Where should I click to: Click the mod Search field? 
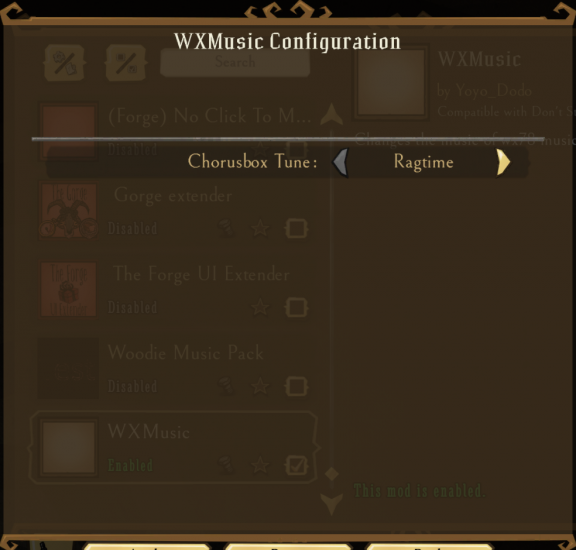click(235, 62)
